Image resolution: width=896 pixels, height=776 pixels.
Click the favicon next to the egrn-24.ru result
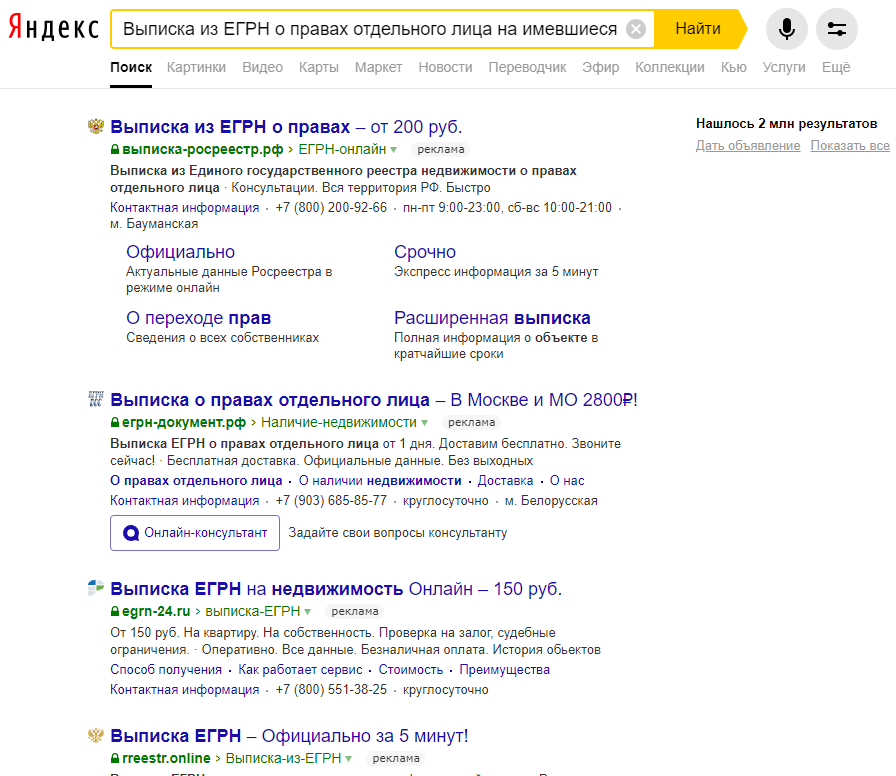coord(95,588)
